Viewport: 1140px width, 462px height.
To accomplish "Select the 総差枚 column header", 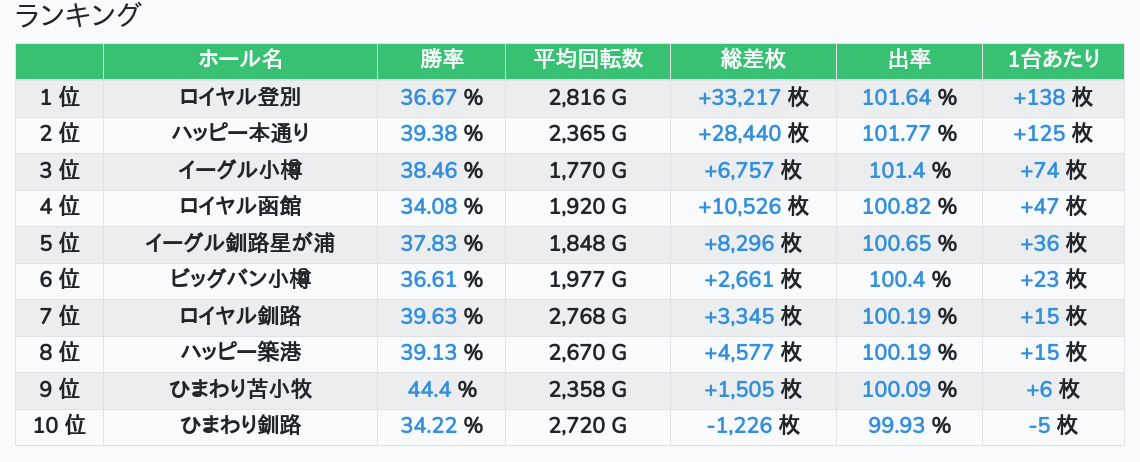I will tap(753, 60).
